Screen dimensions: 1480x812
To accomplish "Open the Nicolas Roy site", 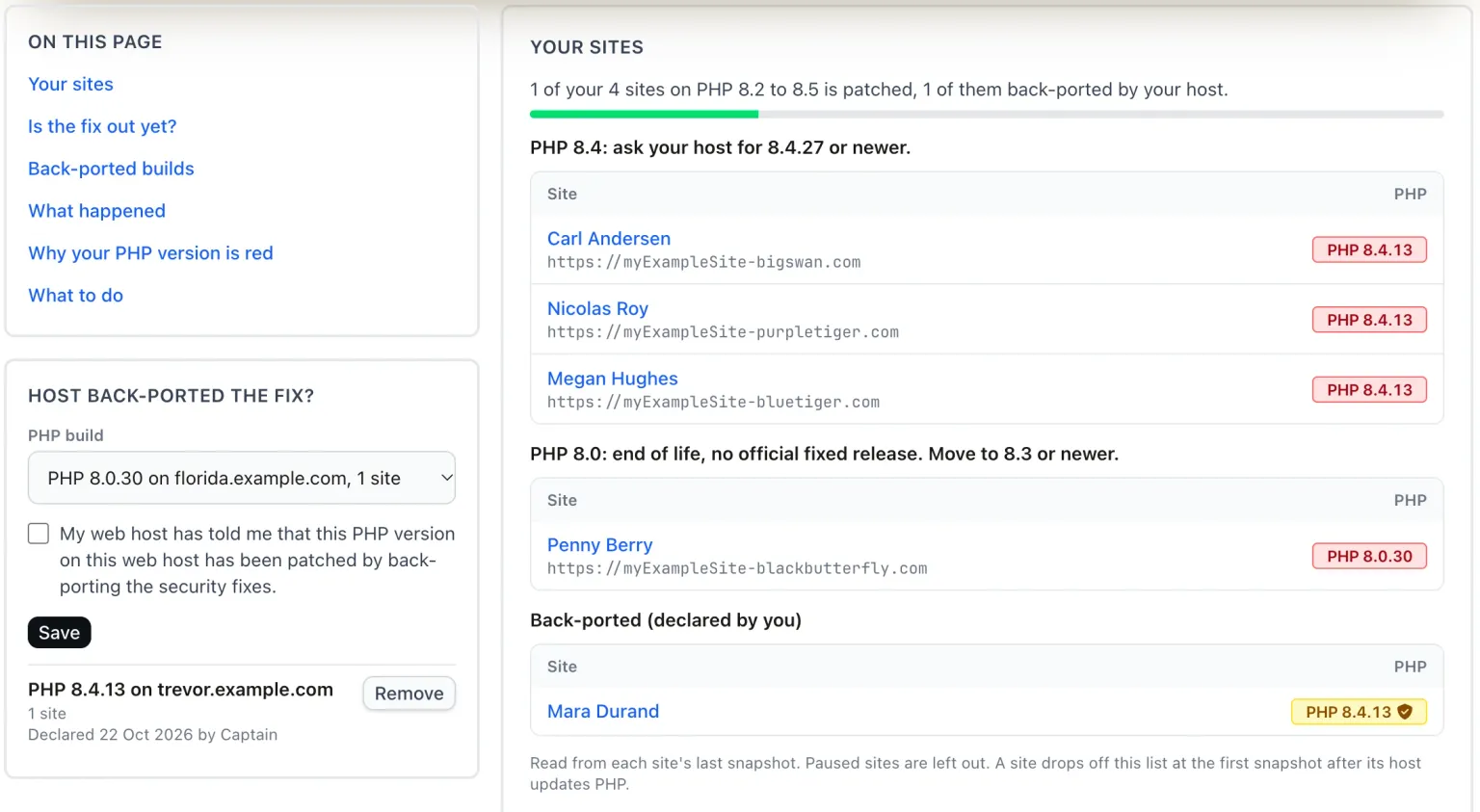I will (x=597, y=308).
